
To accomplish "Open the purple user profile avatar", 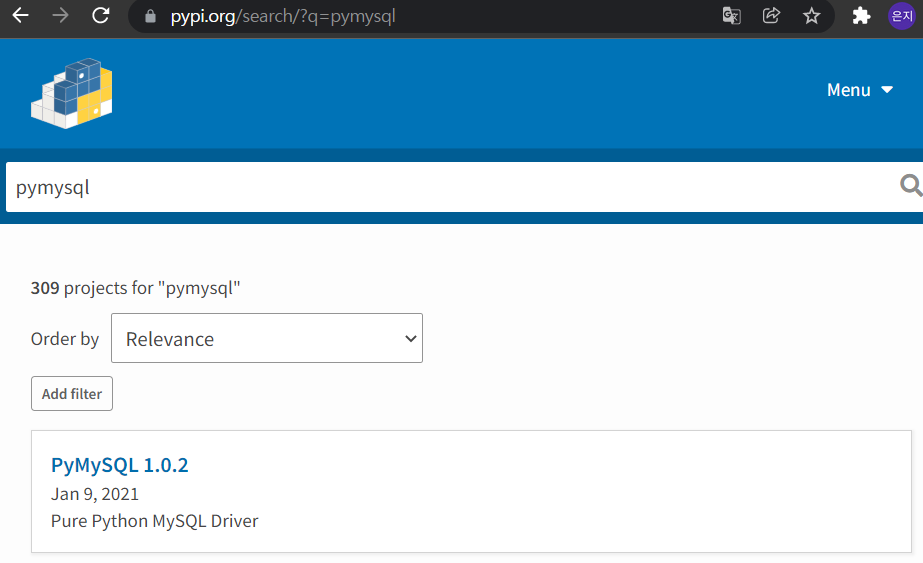I will pyautogui.click(x=901, y=16).
